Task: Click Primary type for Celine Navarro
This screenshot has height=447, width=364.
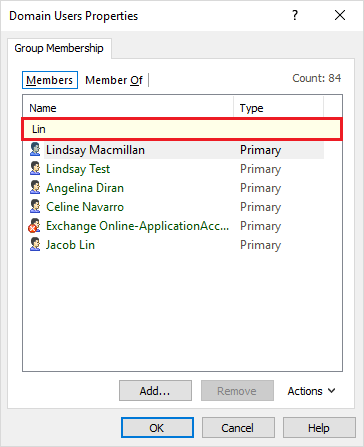Action: point(261,207)
